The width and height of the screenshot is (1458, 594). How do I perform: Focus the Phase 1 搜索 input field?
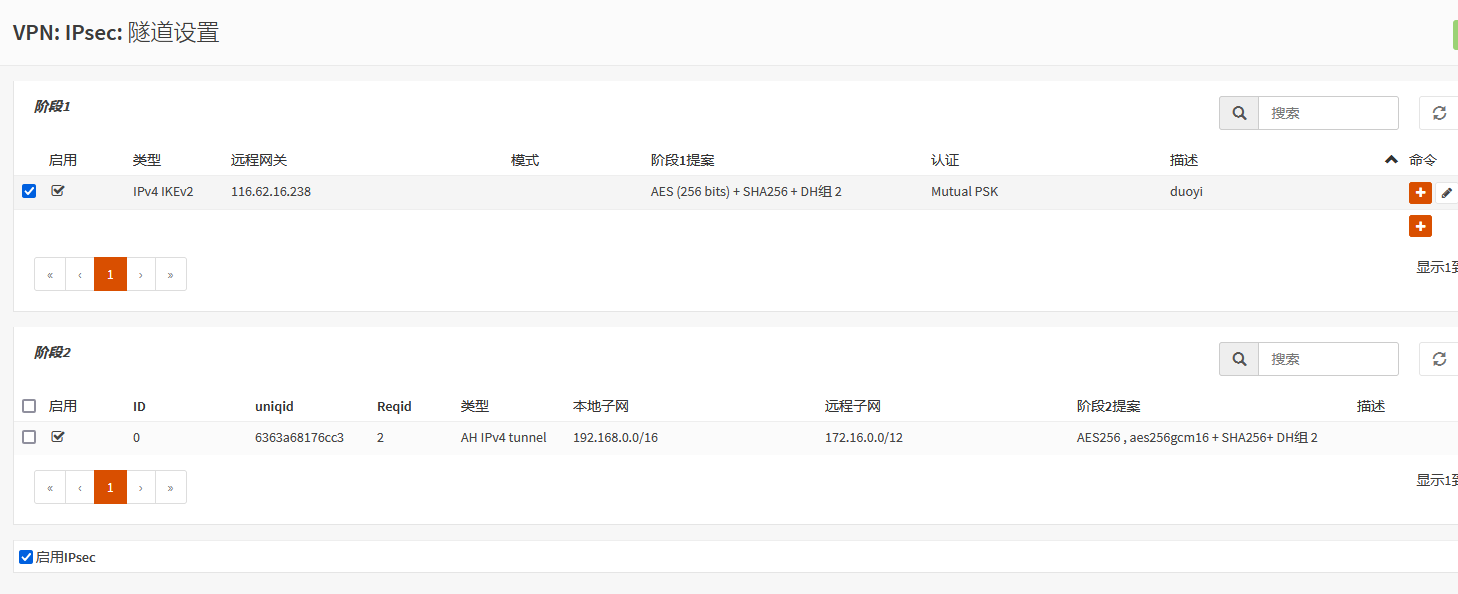point(1327,113)
